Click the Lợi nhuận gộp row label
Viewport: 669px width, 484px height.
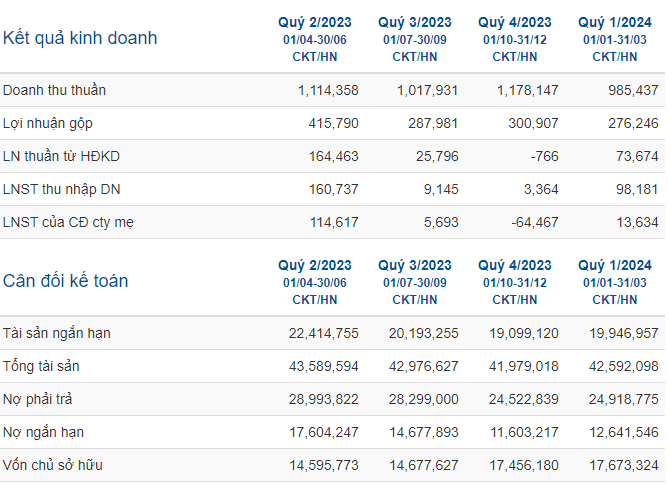pyautogui.click(x=48, y=123)
